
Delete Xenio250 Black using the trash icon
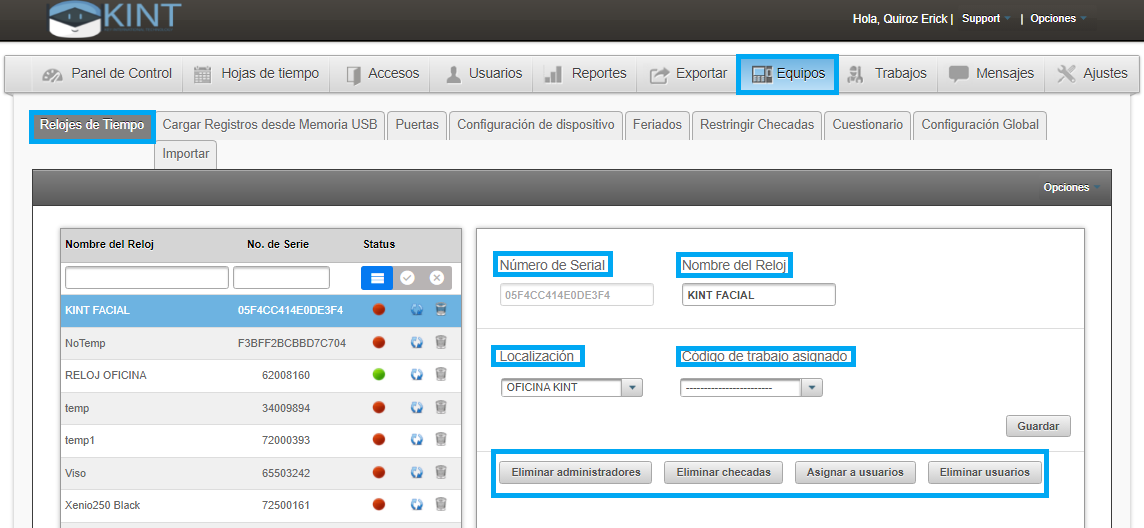click(x=441, y=504)
